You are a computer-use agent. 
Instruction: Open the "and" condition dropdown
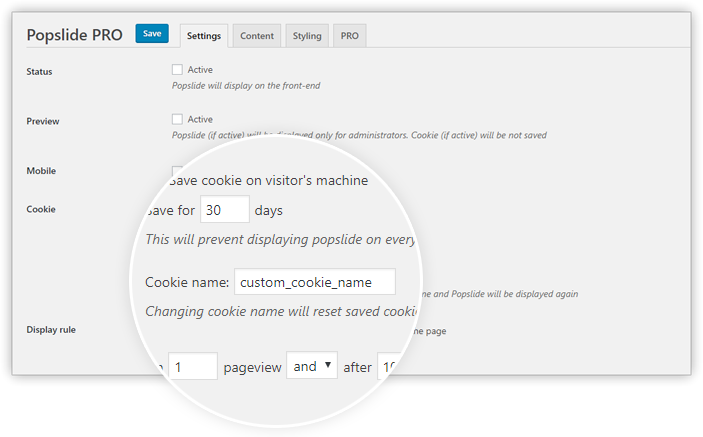coord(312,365)
